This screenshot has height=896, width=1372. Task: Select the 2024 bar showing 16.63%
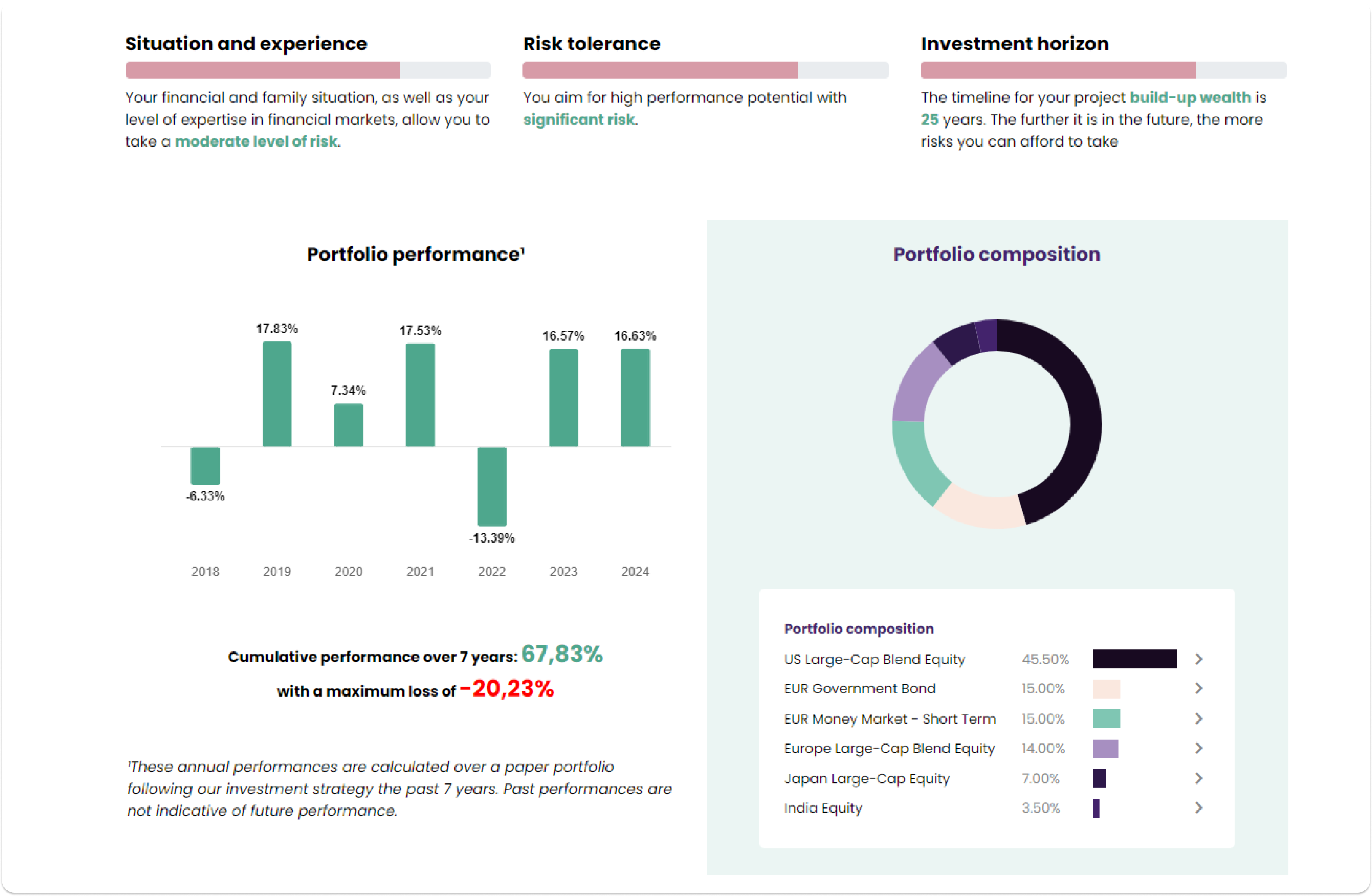635,398
